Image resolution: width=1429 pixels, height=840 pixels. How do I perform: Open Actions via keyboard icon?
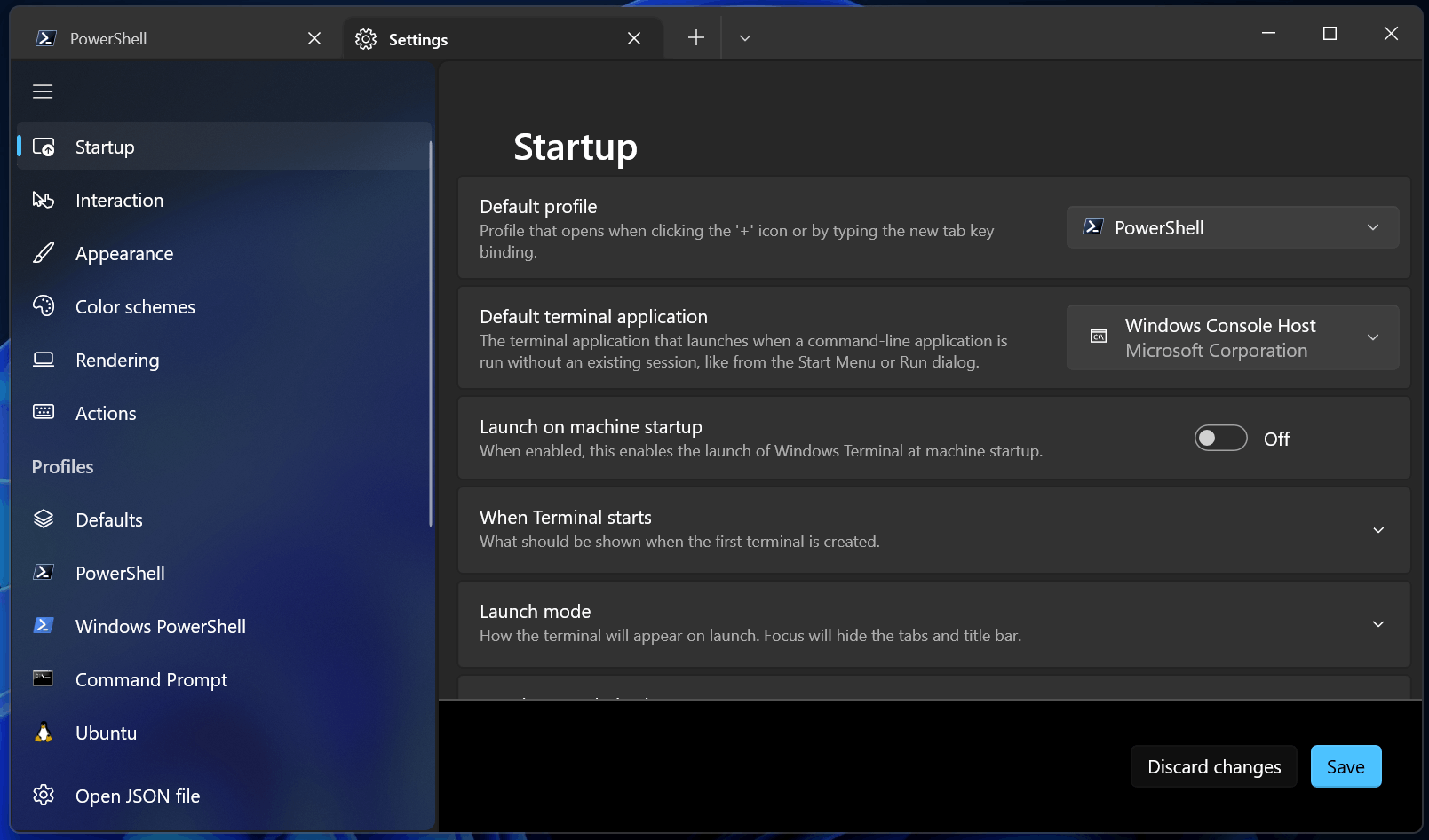(x=43, y=413)
